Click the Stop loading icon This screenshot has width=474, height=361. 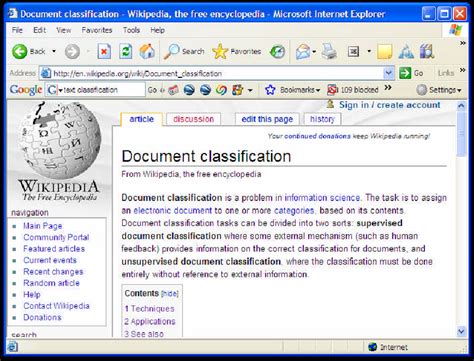[104, 52]
